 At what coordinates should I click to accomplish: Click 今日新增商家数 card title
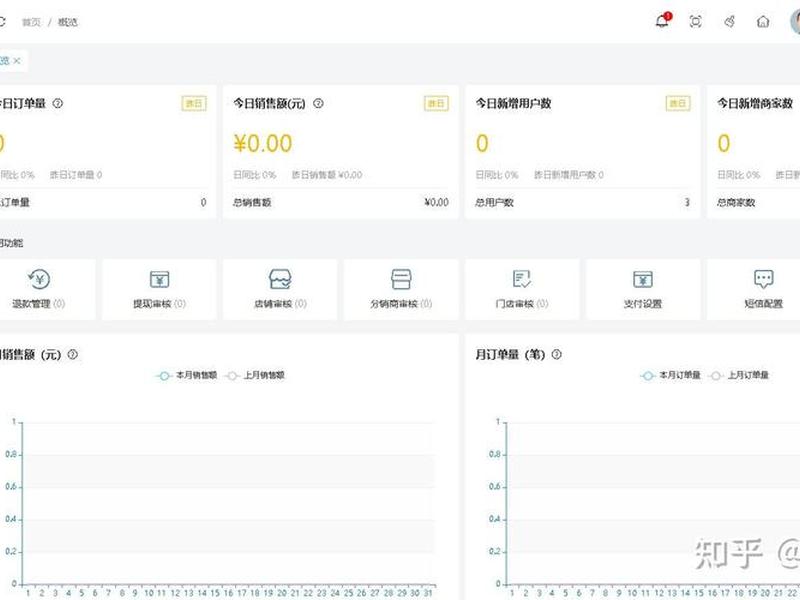[755, 104]
